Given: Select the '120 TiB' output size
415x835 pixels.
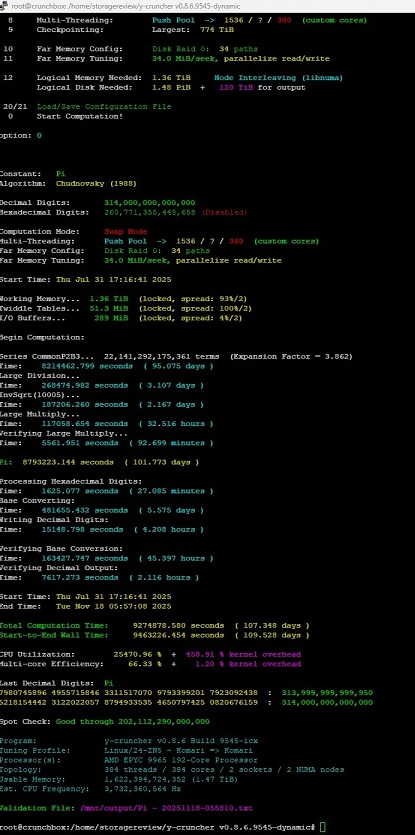Looking at the screenshot, I should click(x=236, y=87).
